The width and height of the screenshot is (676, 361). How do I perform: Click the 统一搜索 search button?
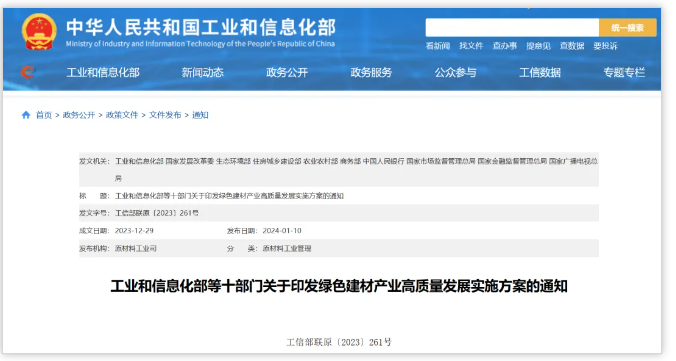[627, 28]
